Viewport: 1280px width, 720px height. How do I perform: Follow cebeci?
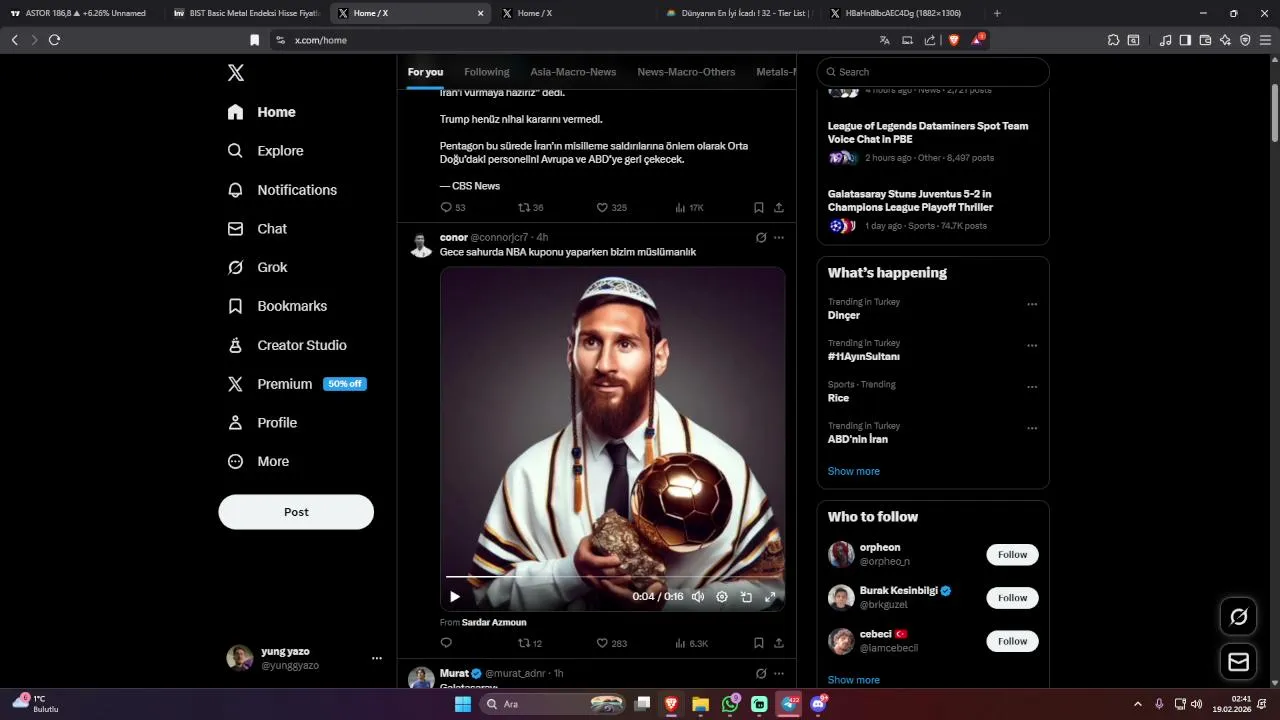pyautogui.click(x=1012, y=641)
